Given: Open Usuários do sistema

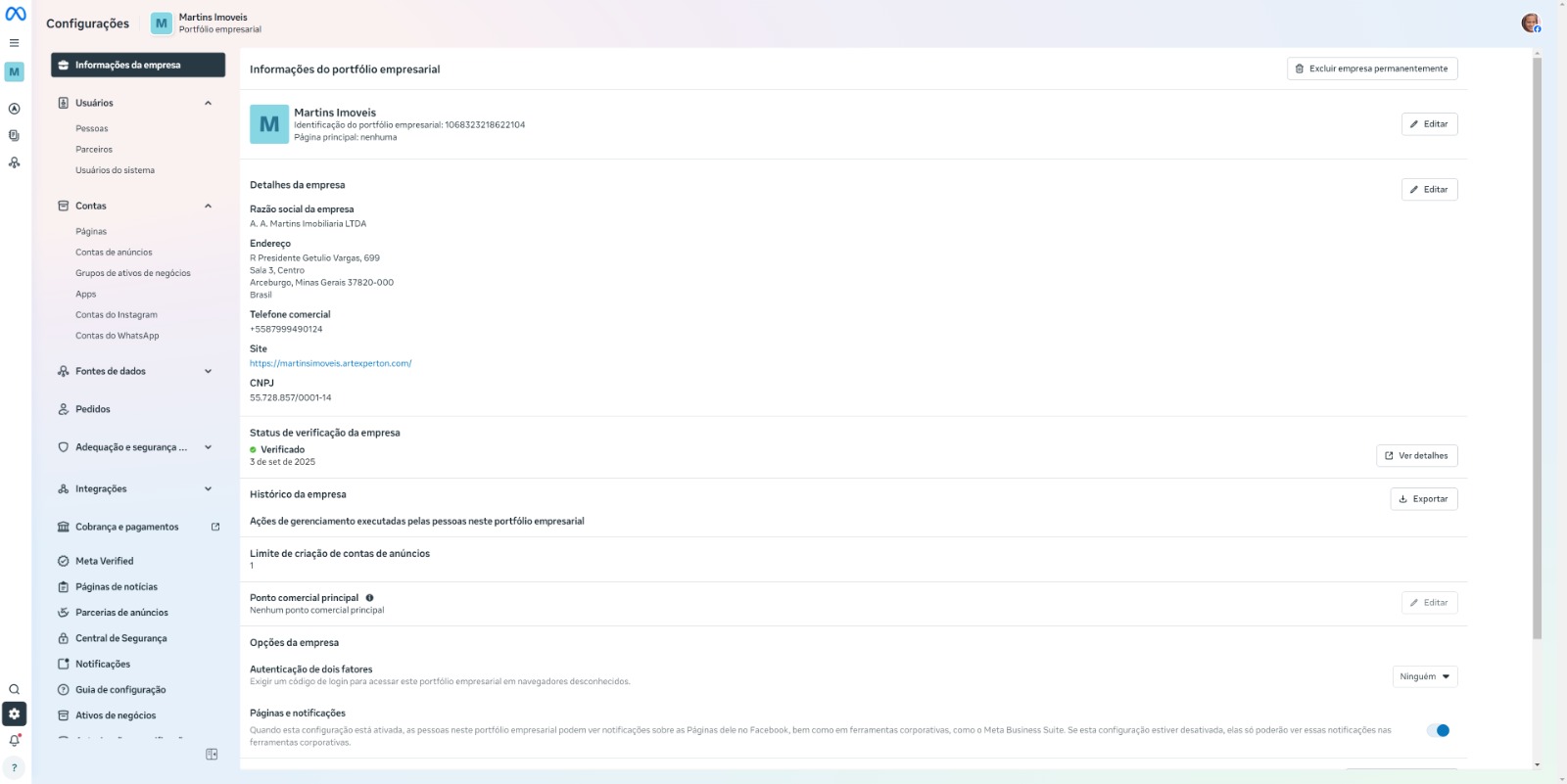Looking at the screenshot, I should [x=116, y=170].
